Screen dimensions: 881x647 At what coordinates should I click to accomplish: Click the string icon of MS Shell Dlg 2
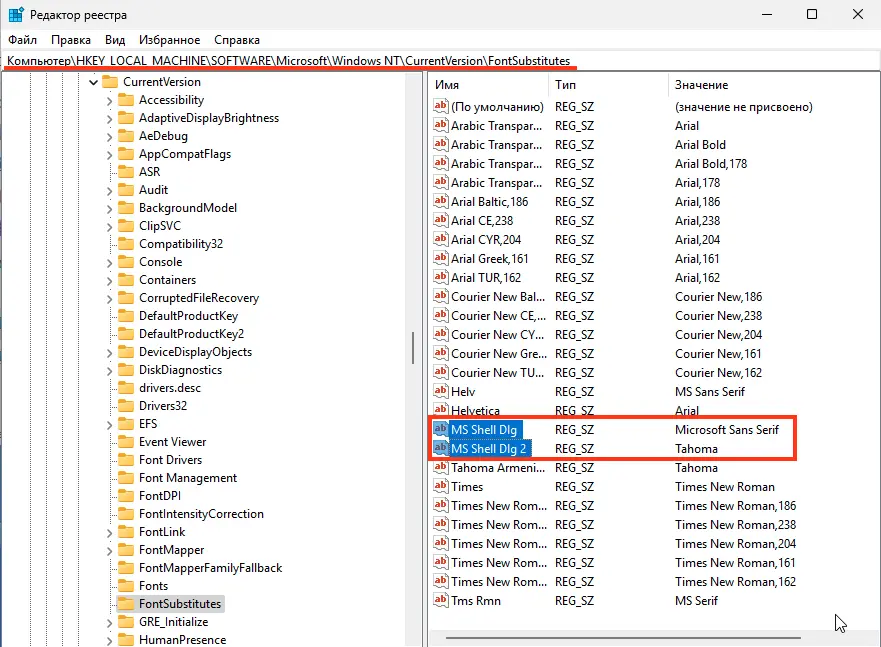pos(440,448)
